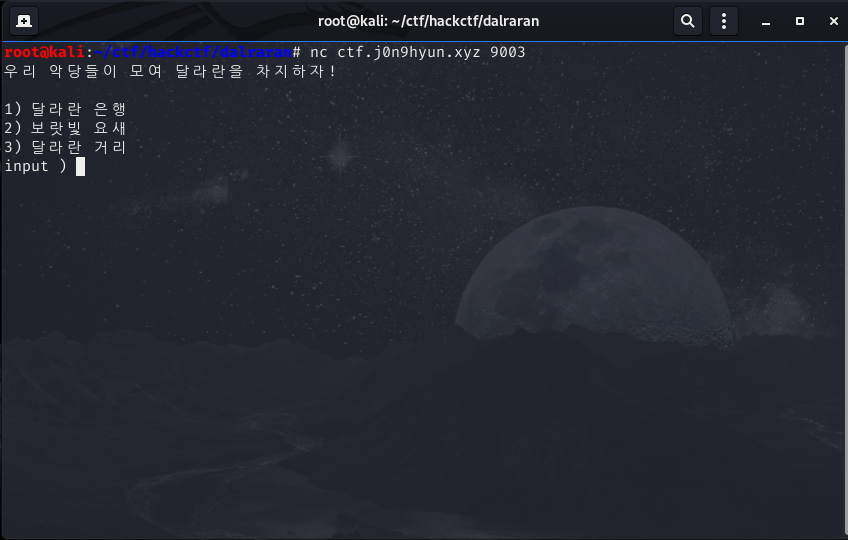Open the terminal search tool
This screenshot has width=848, height=540.
pos(687,21)
